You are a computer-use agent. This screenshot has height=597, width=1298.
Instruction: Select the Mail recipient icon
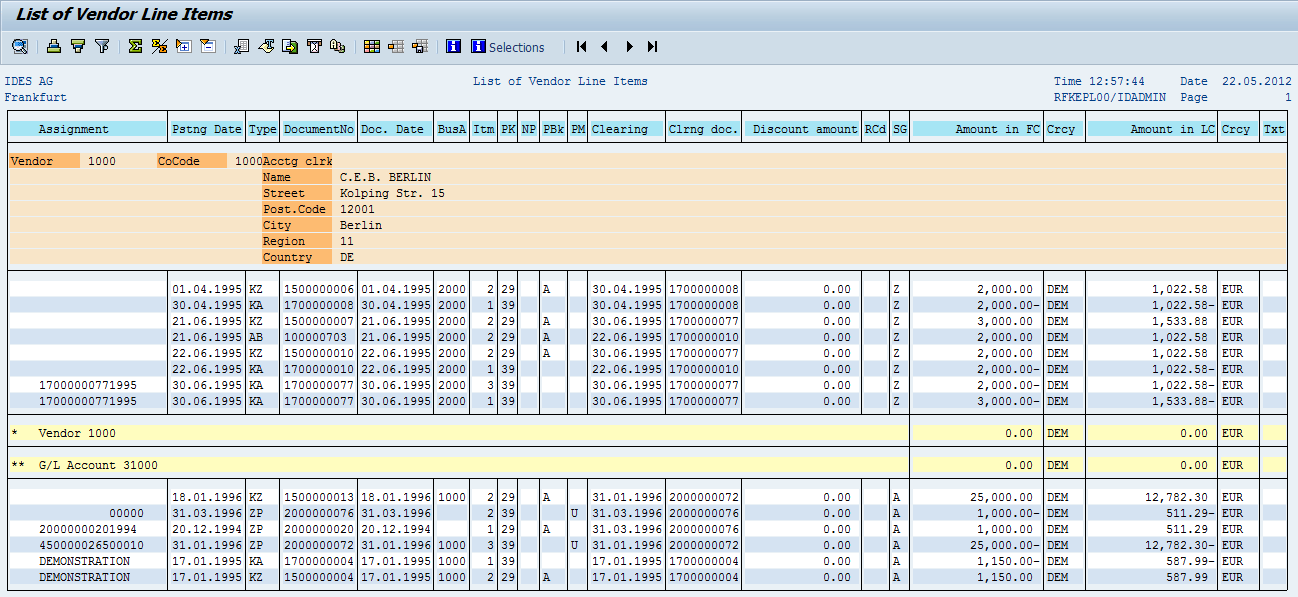[289, 46]
